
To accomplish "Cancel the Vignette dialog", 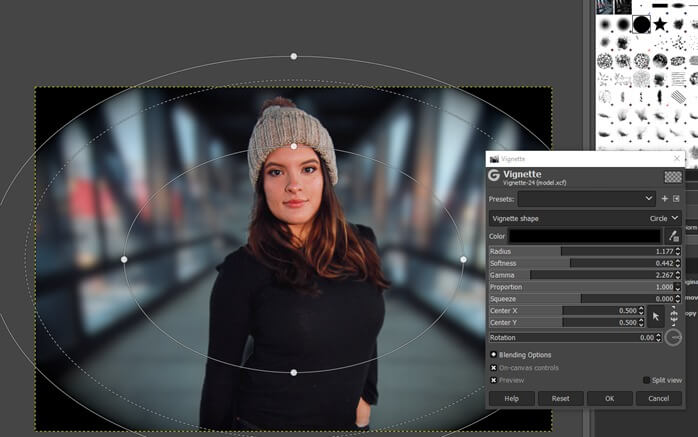I will 658,398.
